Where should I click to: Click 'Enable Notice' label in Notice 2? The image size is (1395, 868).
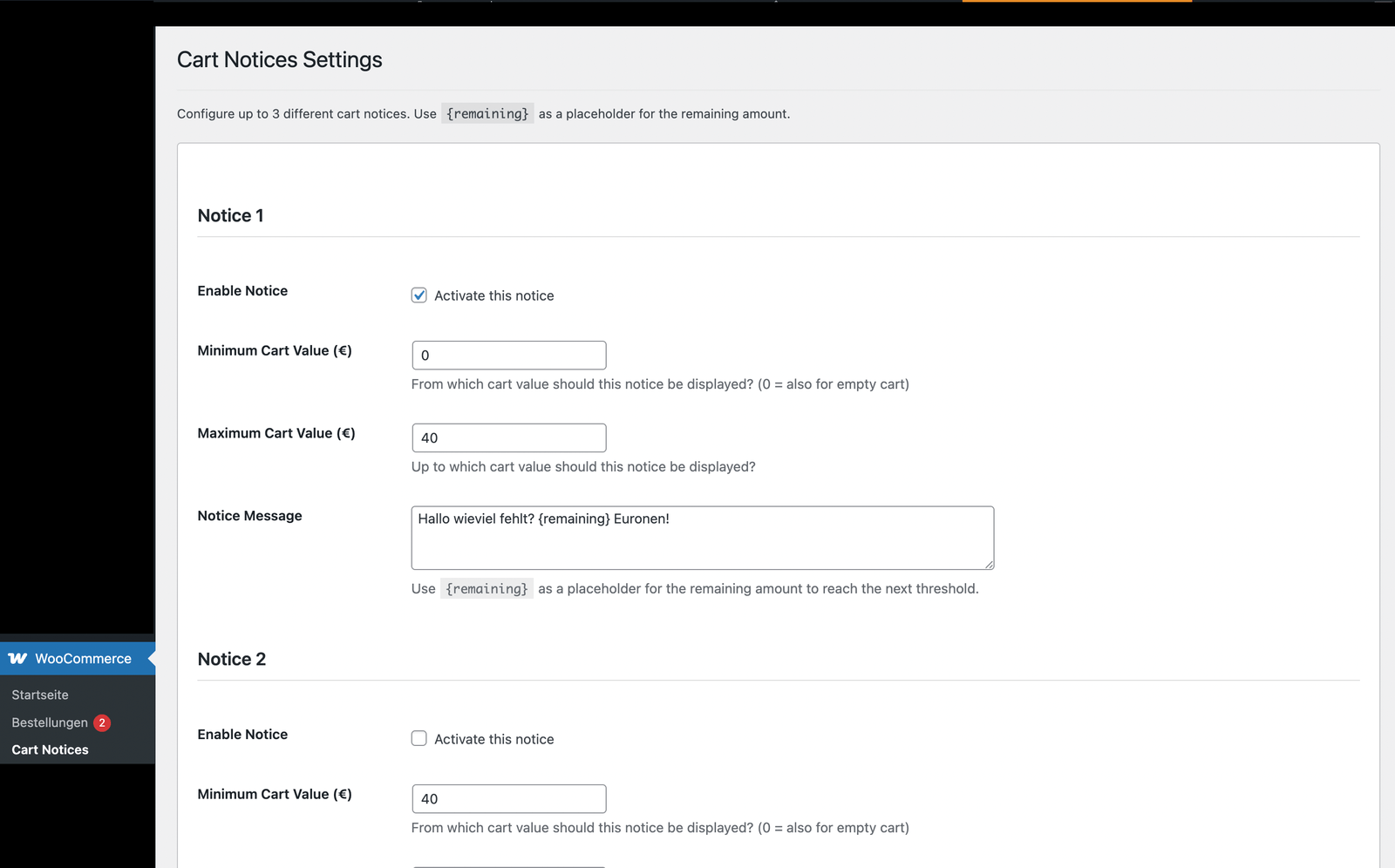click(242, 735)
